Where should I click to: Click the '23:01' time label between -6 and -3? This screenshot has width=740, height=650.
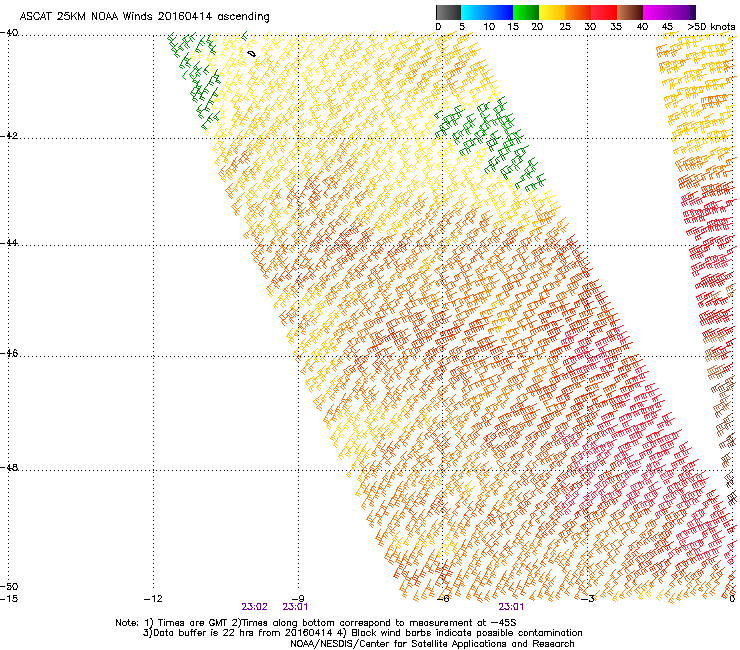point(511,607)
